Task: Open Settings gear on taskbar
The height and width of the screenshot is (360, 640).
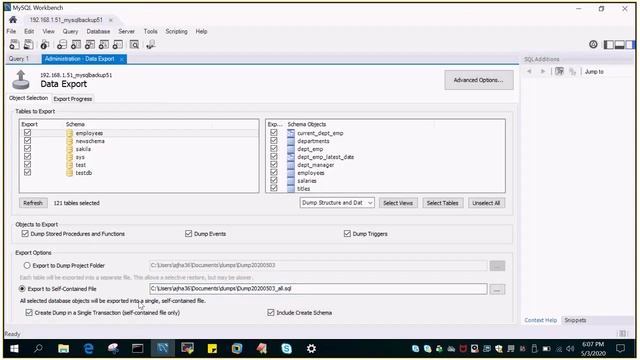Action: click(311, 349)
